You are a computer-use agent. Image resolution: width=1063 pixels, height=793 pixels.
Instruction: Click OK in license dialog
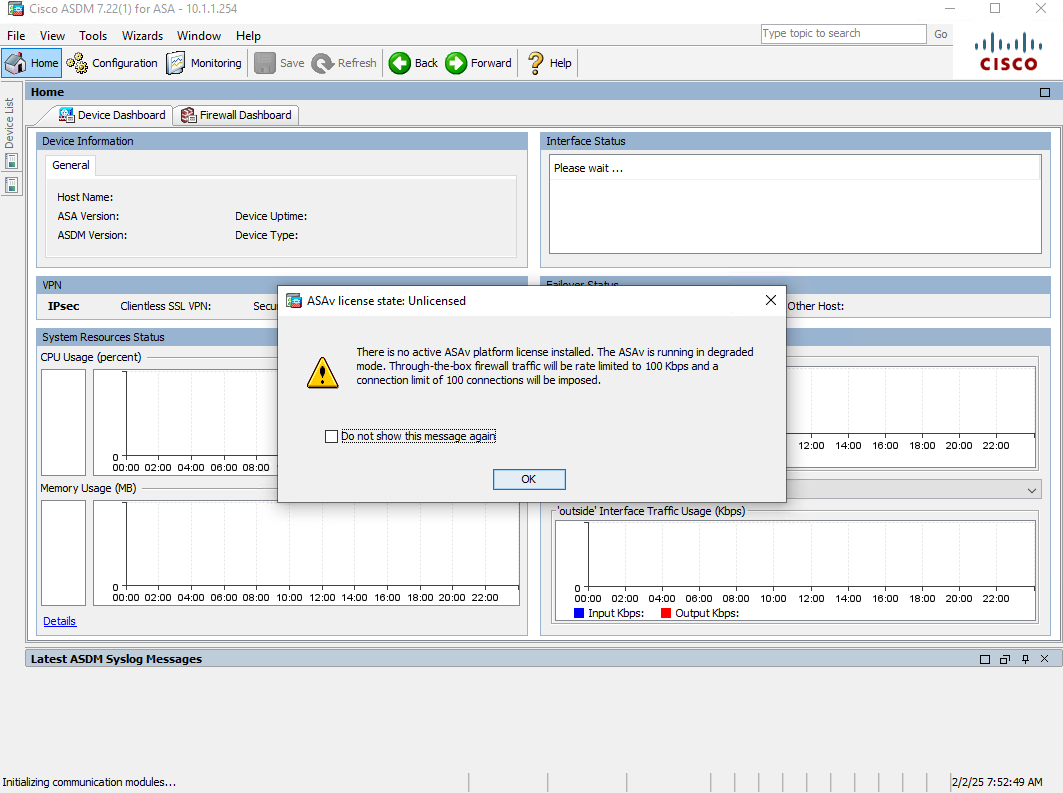529,479
